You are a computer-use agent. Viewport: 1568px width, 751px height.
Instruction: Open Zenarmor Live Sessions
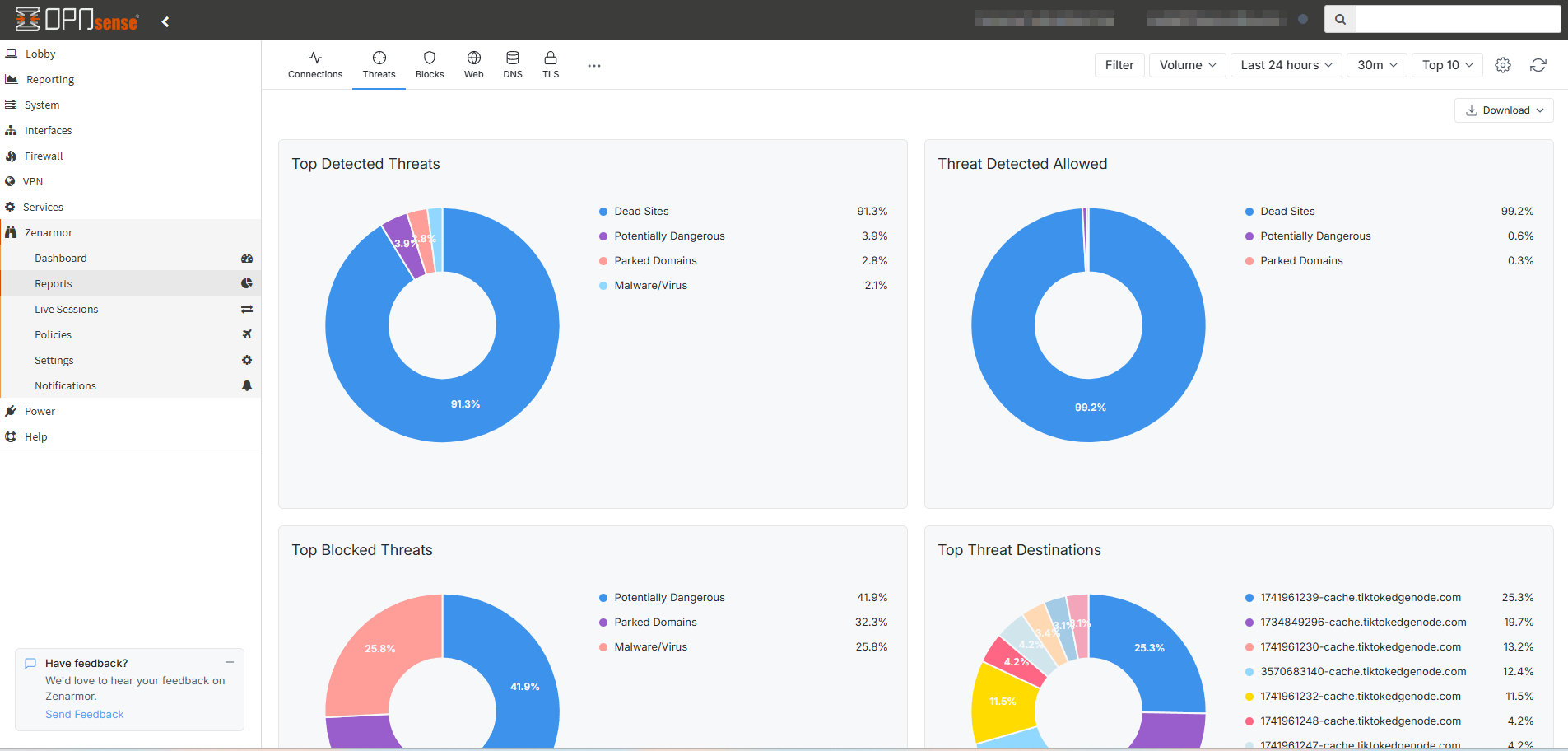(x=130, y=309)
